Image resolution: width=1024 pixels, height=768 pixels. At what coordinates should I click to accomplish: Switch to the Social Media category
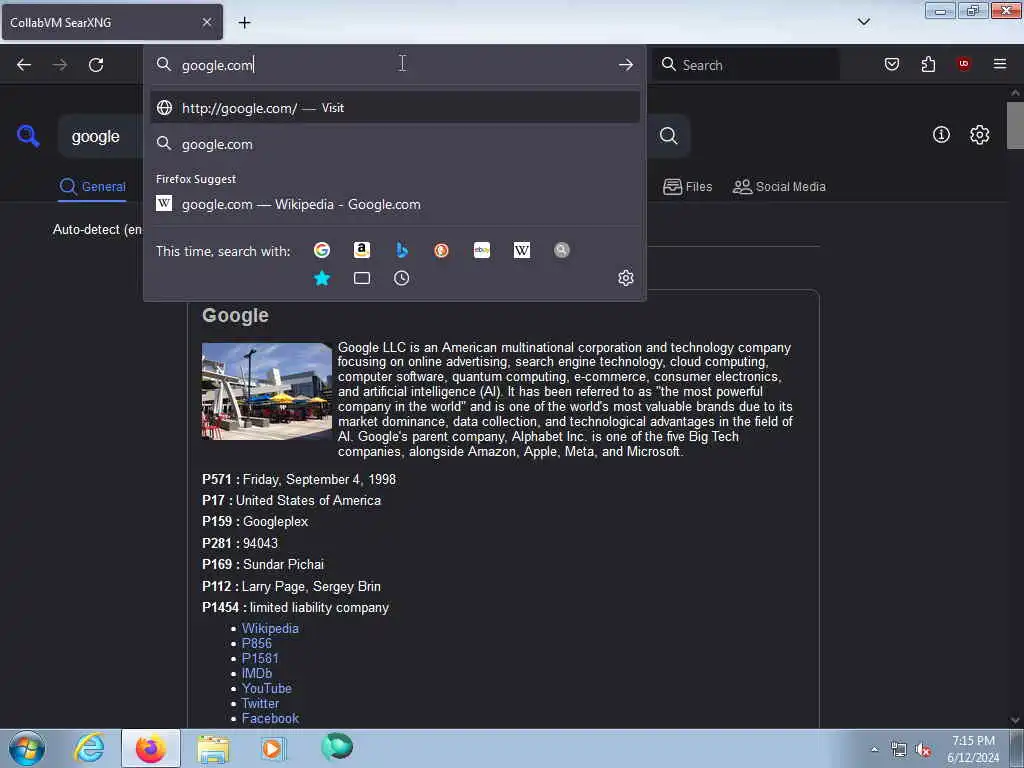[779, 187]
